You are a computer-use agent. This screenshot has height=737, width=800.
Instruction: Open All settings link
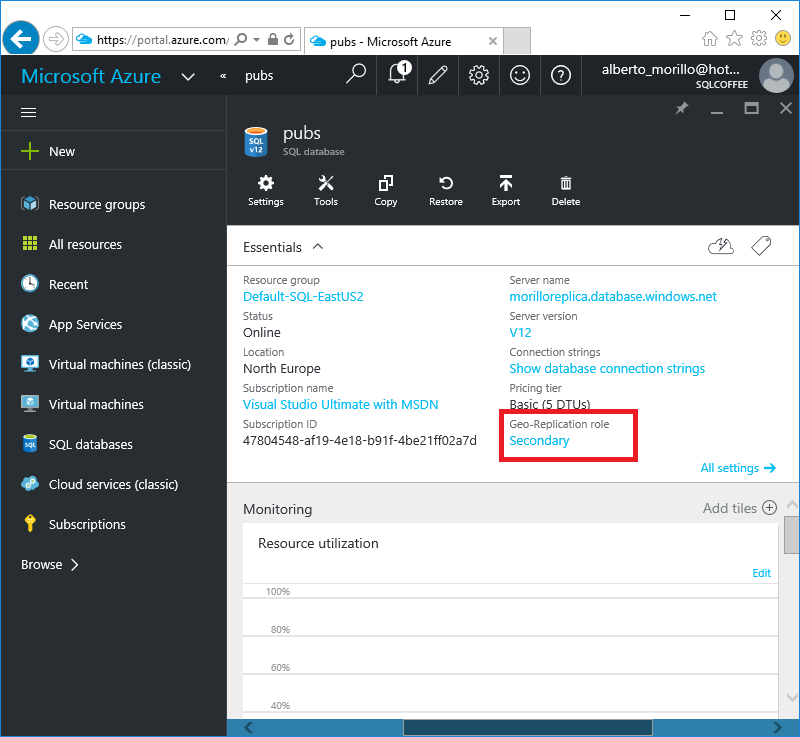[738, 468]
